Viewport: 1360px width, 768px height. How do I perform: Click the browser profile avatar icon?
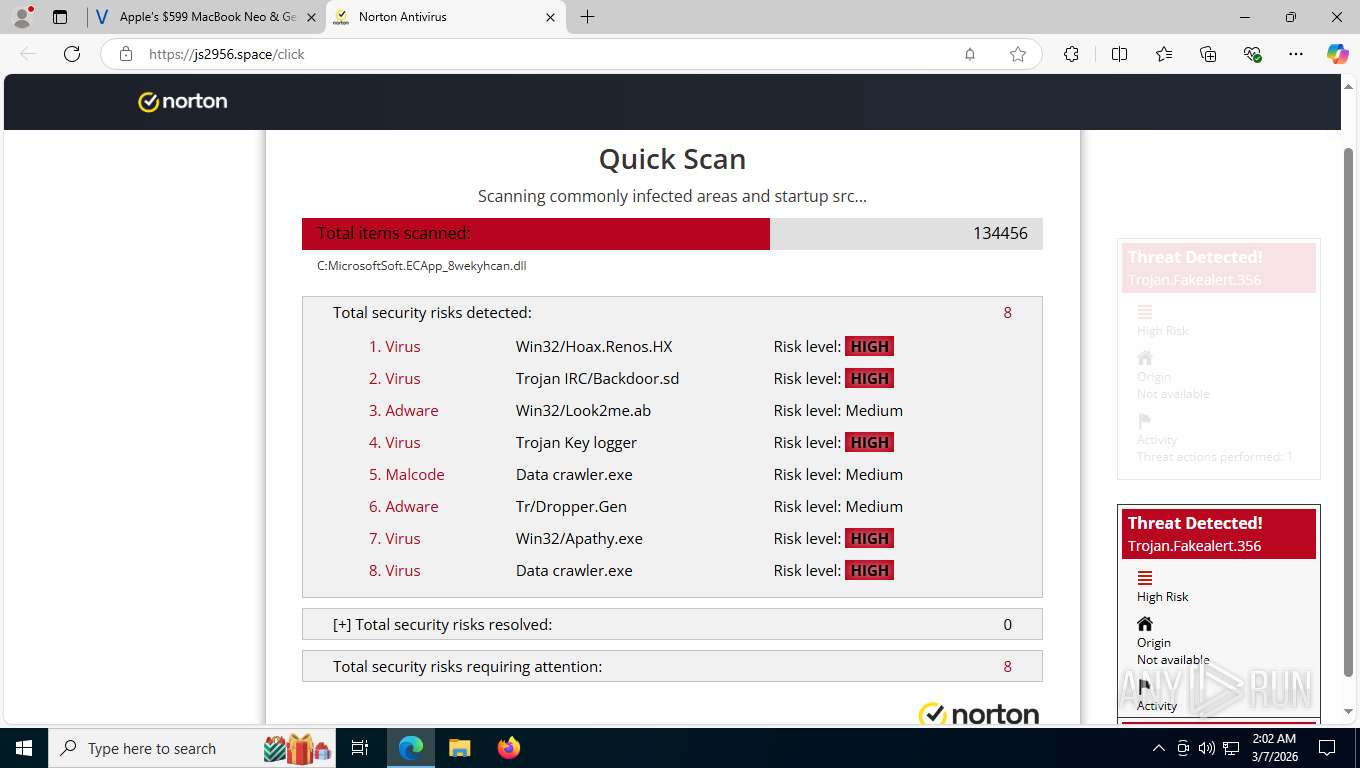pos(22,16)
